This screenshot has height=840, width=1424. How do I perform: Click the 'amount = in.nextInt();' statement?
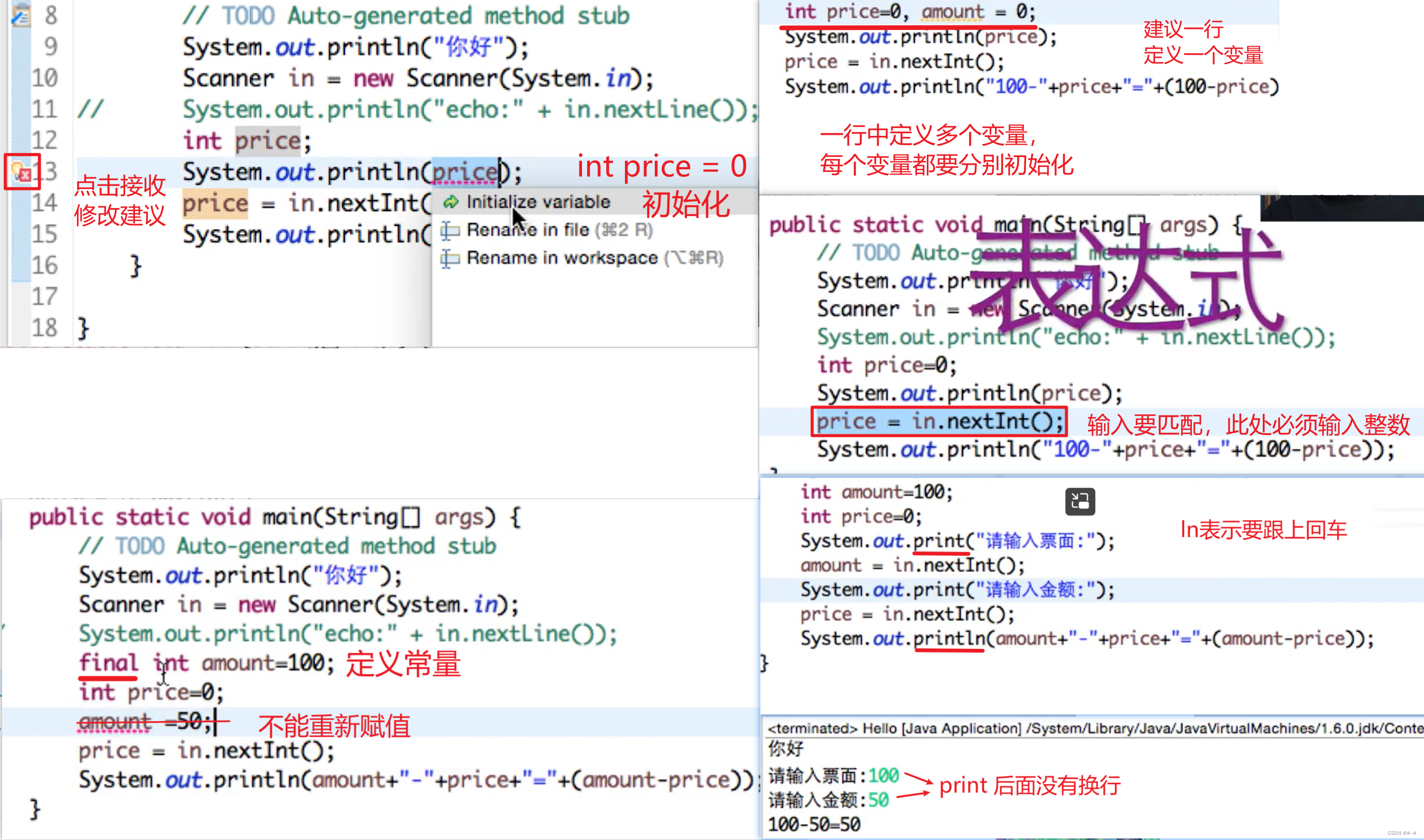[x=912, y=566]
